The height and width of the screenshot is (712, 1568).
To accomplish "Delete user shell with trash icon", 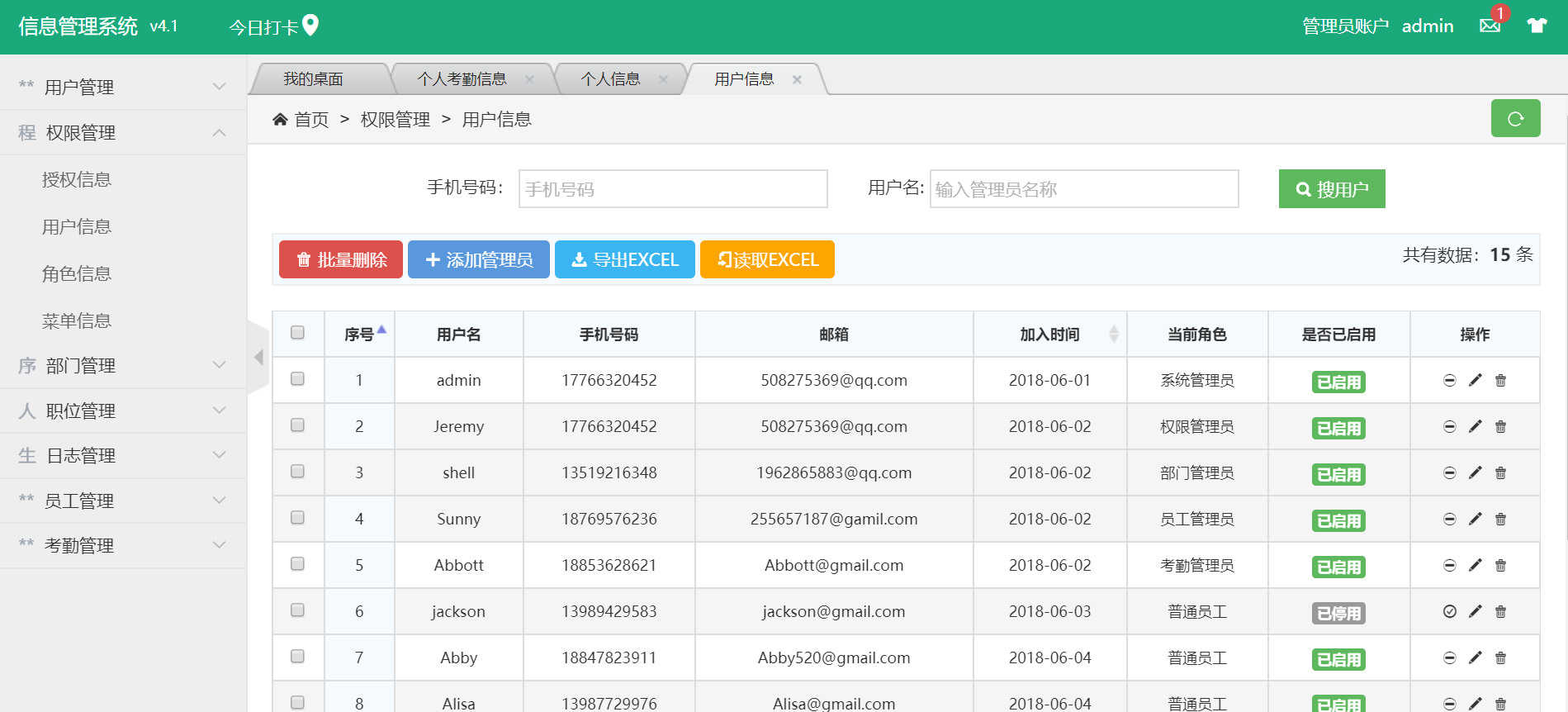I will point(1500,472).
